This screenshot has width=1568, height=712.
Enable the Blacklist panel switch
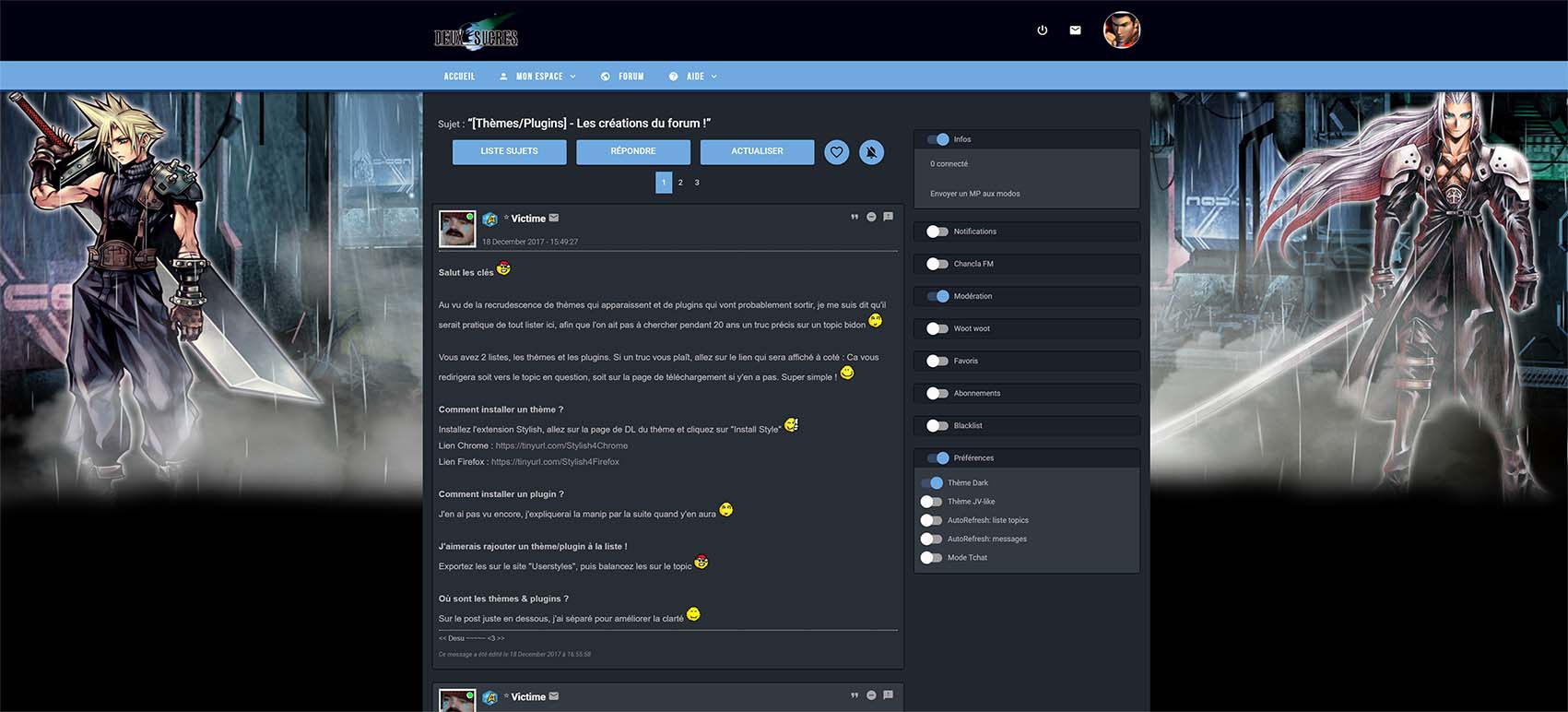(937, 425)
